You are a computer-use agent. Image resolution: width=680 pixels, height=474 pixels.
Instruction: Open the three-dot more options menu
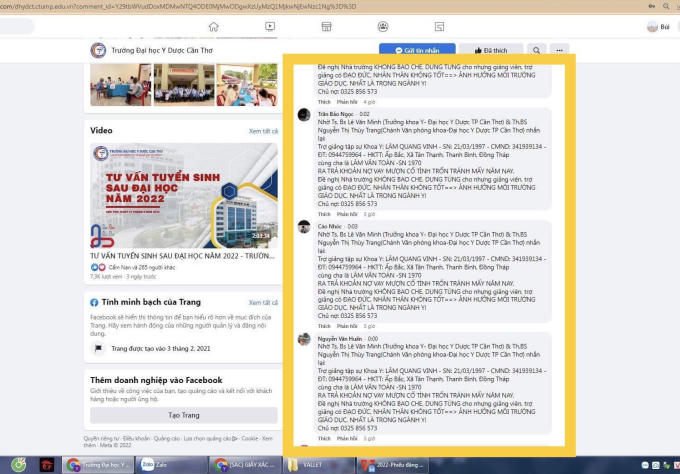(559, 50)
